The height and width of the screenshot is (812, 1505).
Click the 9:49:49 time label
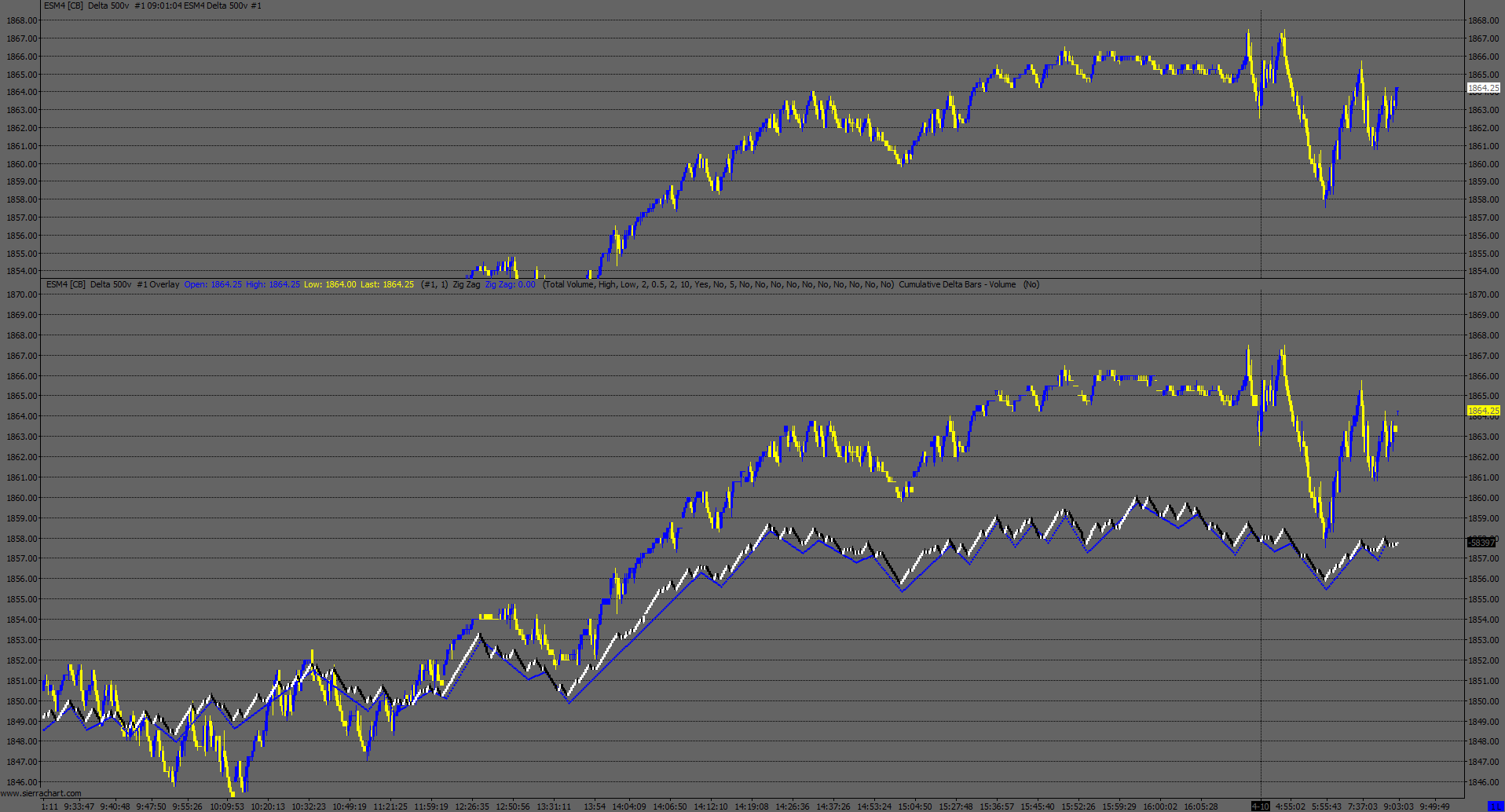[x=1434, y=807]
